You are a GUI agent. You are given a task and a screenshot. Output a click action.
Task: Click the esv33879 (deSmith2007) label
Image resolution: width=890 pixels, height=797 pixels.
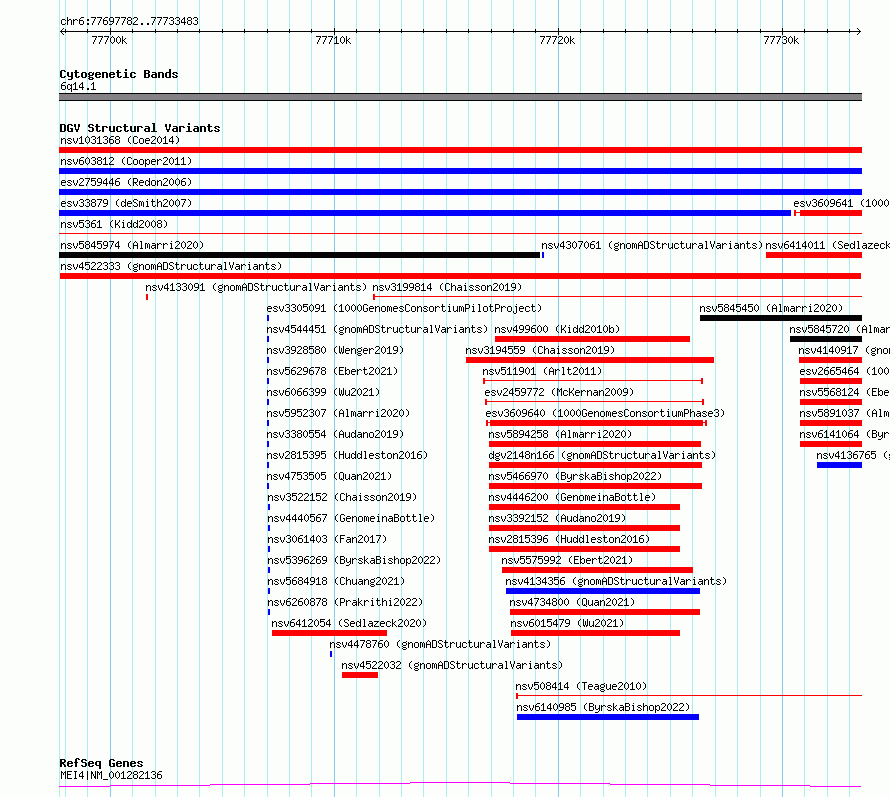tap(126, 203)
